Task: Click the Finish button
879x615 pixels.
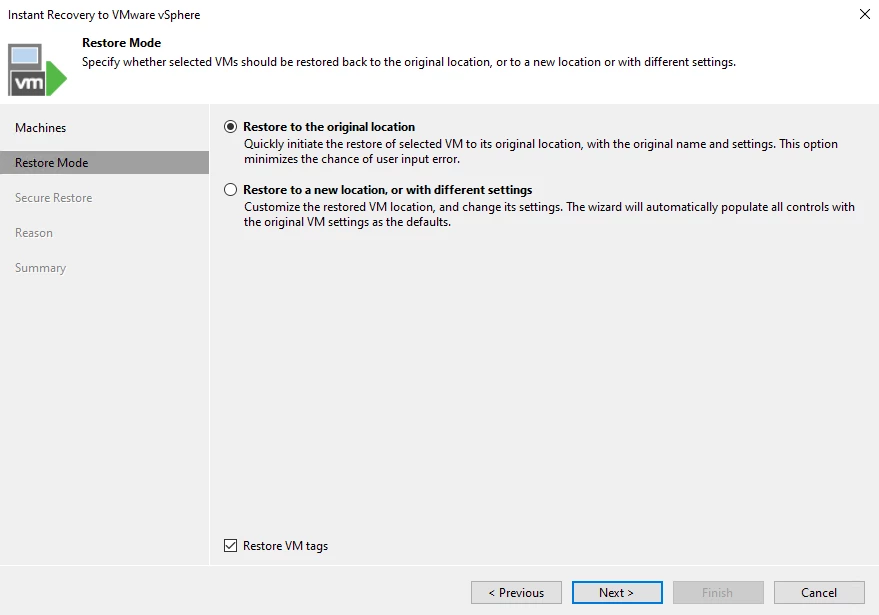Action: tap(717, 593)
